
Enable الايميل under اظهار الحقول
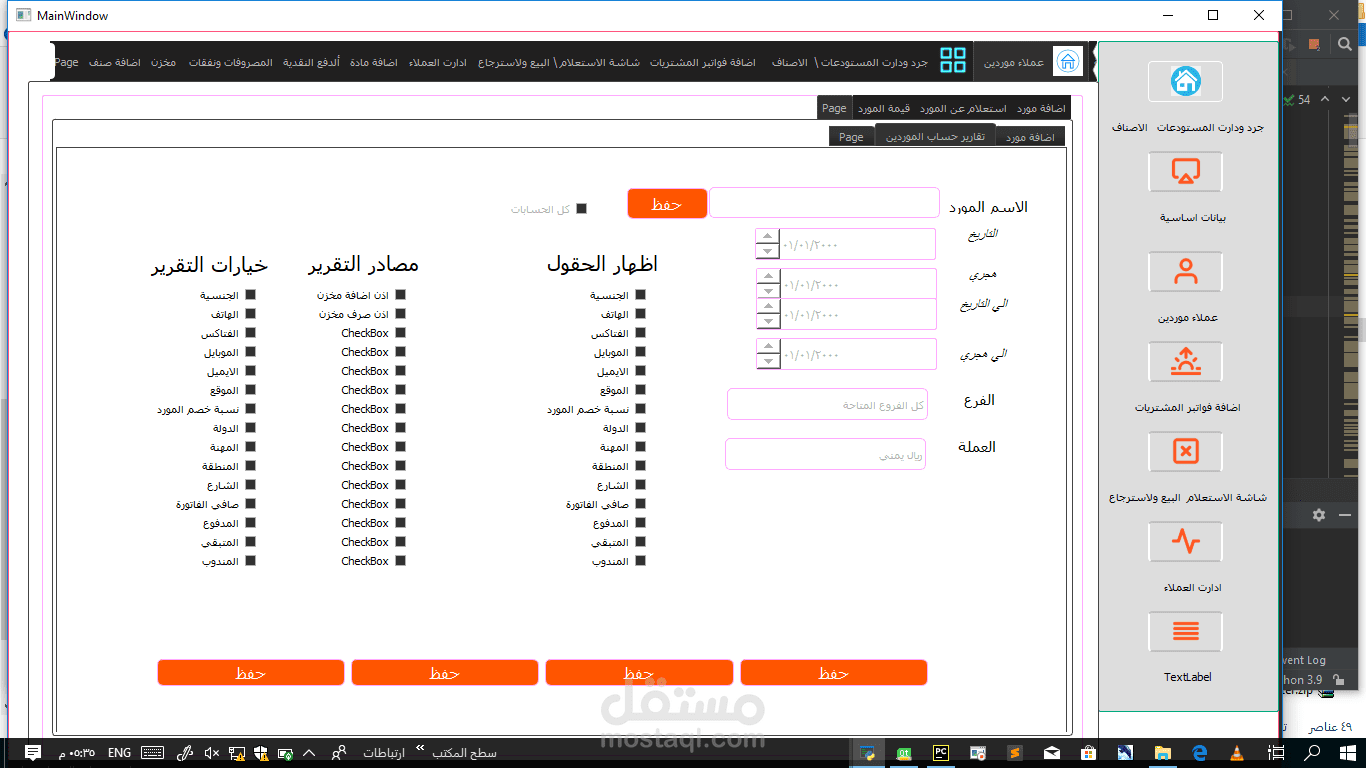pos(640,371)
